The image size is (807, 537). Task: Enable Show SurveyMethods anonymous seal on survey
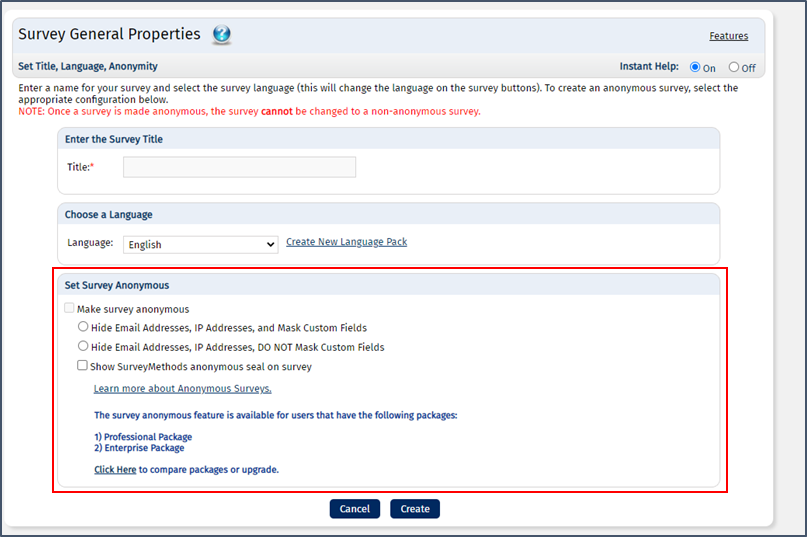pyautogui.click(x=82, y=365)
